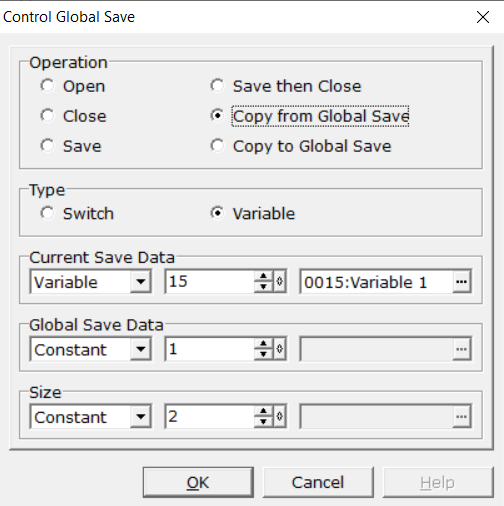The width and height of the screenshot is (504, 506).
Task: Increment the Size value spinner
Action: point(263,411)
